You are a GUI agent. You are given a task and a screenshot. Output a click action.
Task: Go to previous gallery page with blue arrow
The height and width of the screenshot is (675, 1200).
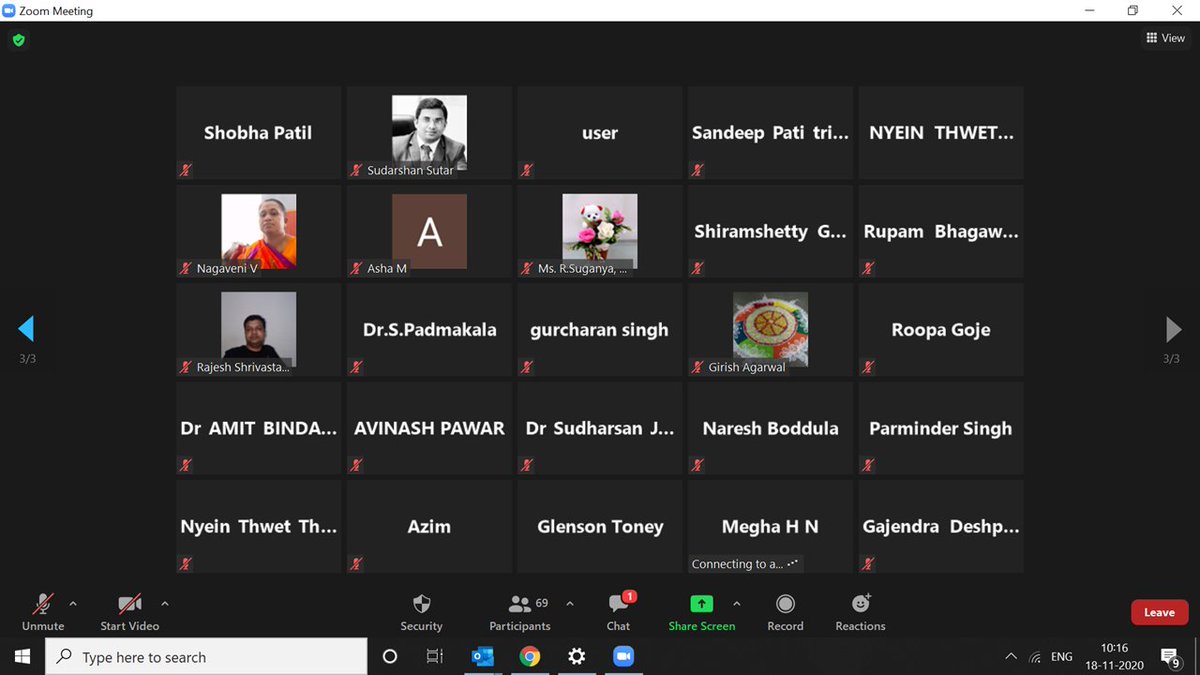(x=27, y=328)
